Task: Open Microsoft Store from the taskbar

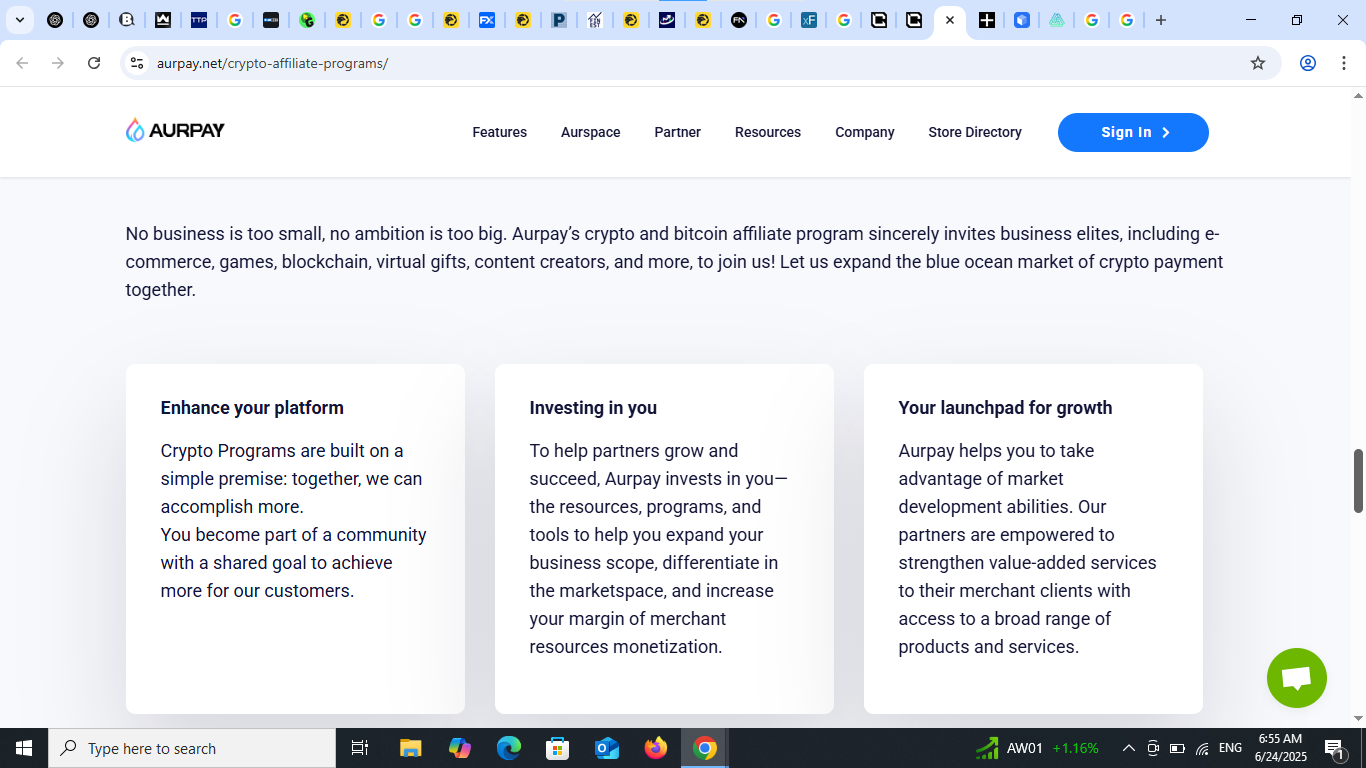Action: (x=558, y=748)
